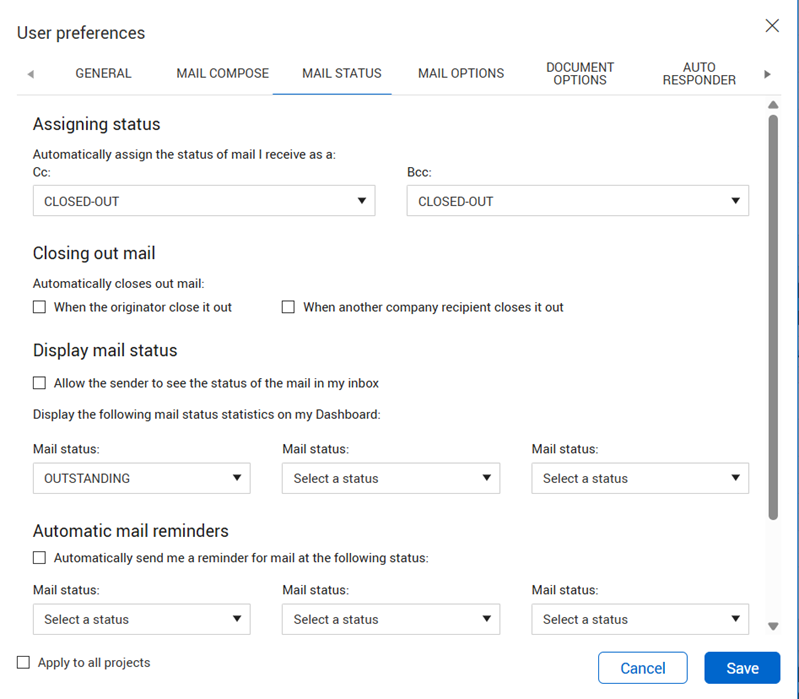Go to the AUTO RESPONDER tab

(x=699, y=73)
